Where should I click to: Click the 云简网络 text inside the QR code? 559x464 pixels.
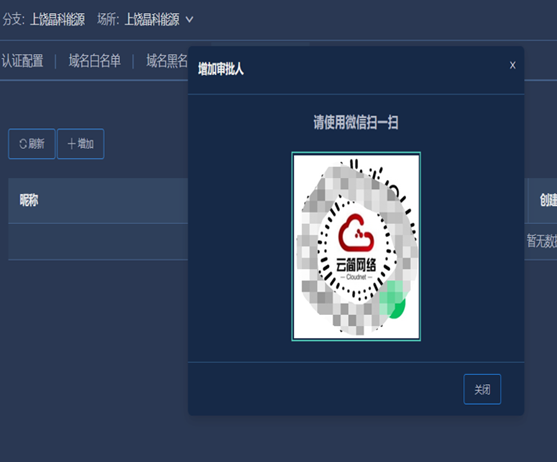click(x=357, y=265)
